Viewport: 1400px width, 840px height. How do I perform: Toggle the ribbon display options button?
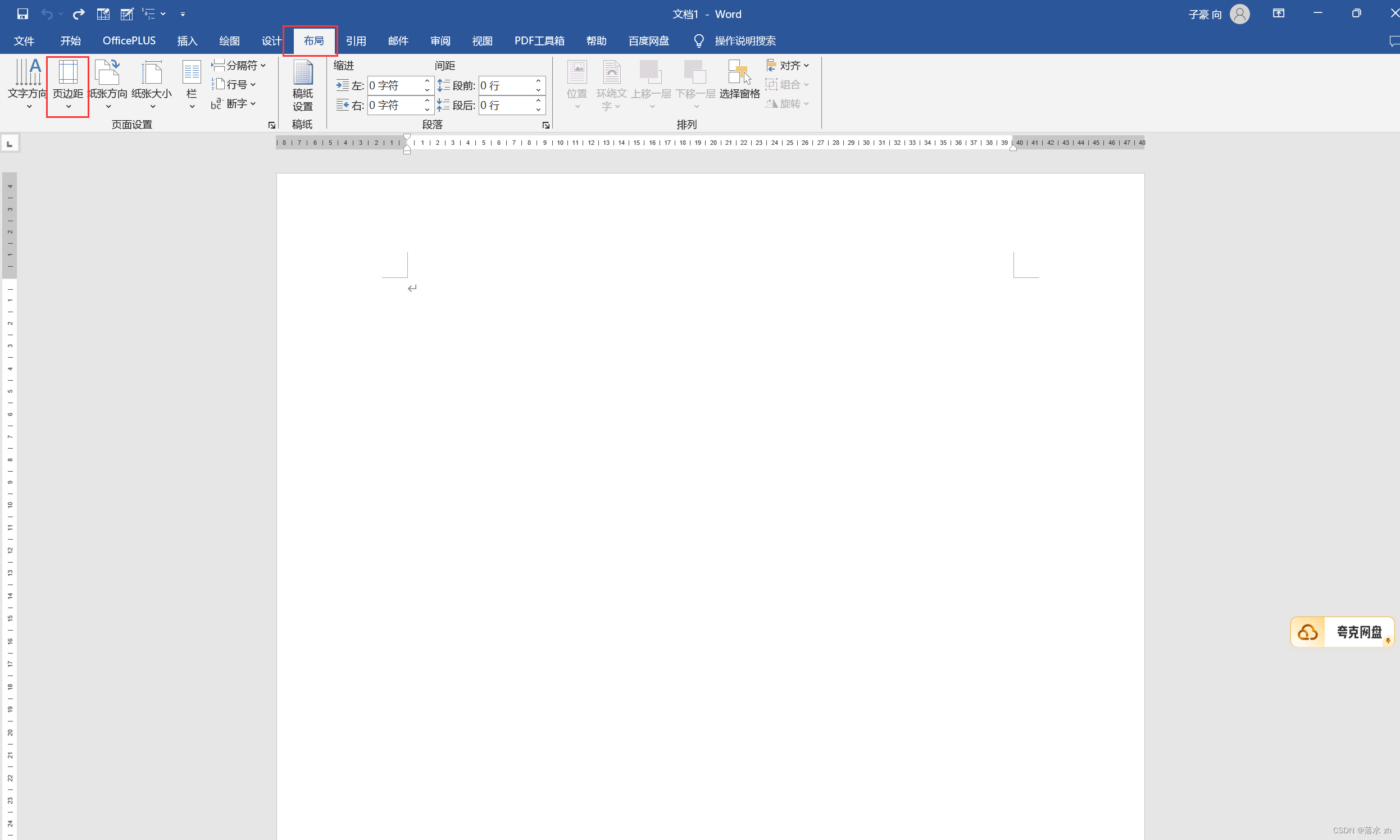click(1278, 13)
